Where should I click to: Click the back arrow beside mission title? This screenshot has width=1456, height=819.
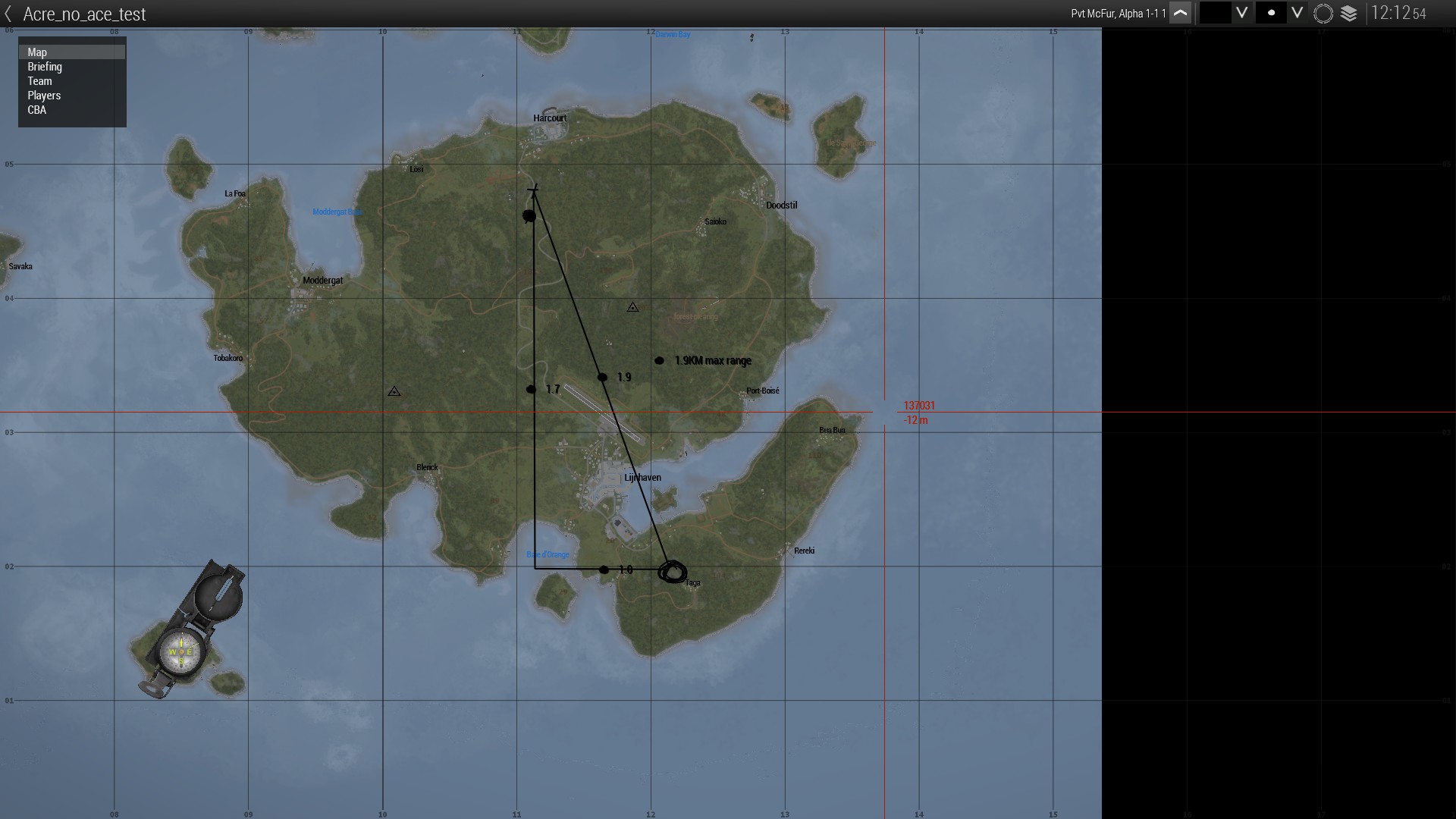8,14
